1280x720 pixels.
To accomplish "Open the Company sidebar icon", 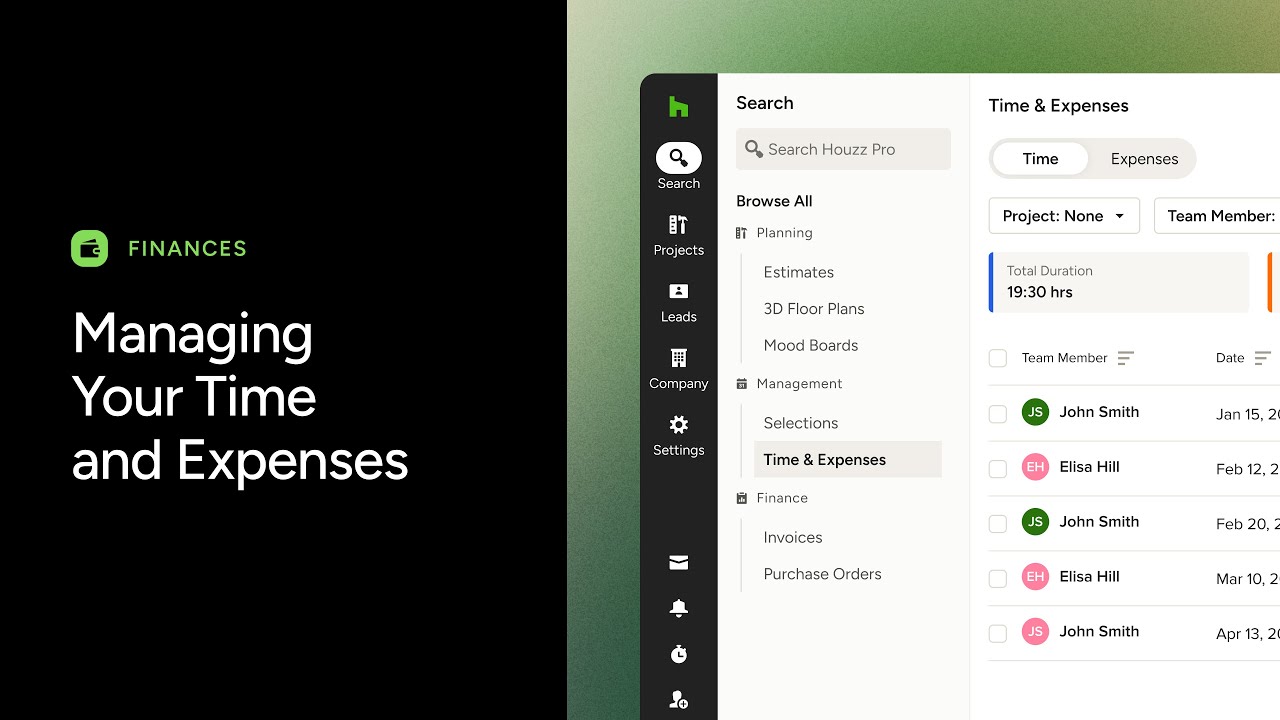I will pyautogui.click(x=679, y=358).
